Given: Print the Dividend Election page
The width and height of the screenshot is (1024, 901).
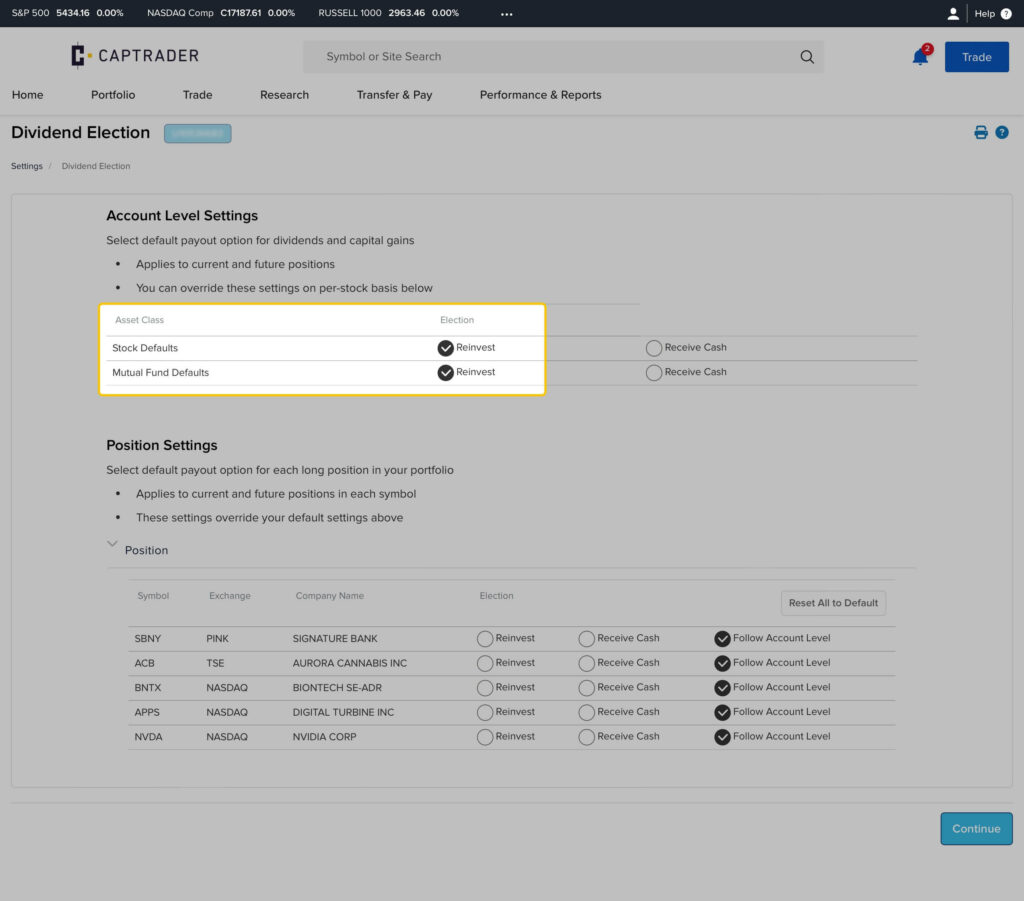Looking at the screenshot, I should tap(981, 133).
